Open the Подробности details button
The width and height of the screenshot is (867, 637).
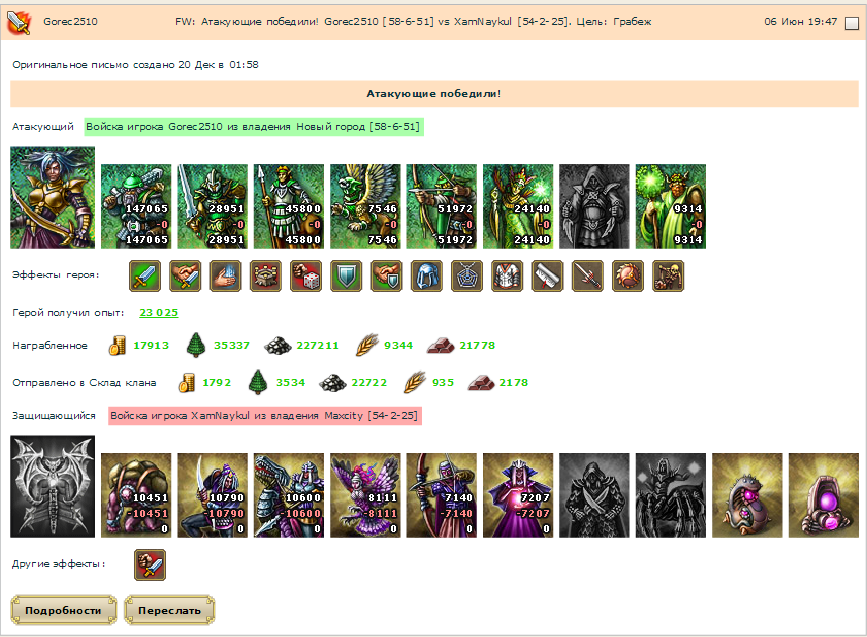click(64, 610)
